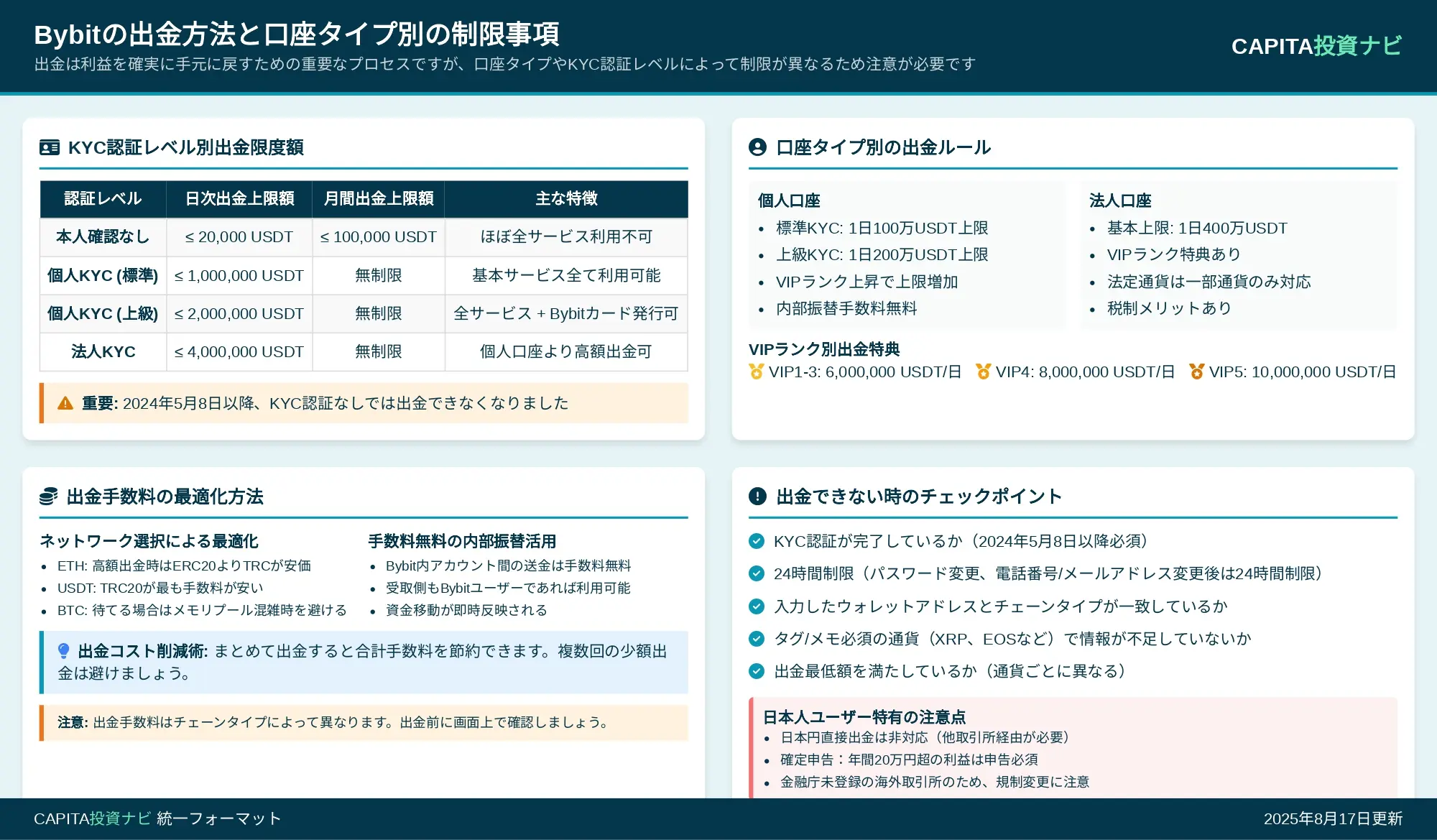Image resolution: width=1437 pixels, height=840 pixels.
Task: Click BTC メモリプール混雑時を避ける bullet
Action: point(202,611)
